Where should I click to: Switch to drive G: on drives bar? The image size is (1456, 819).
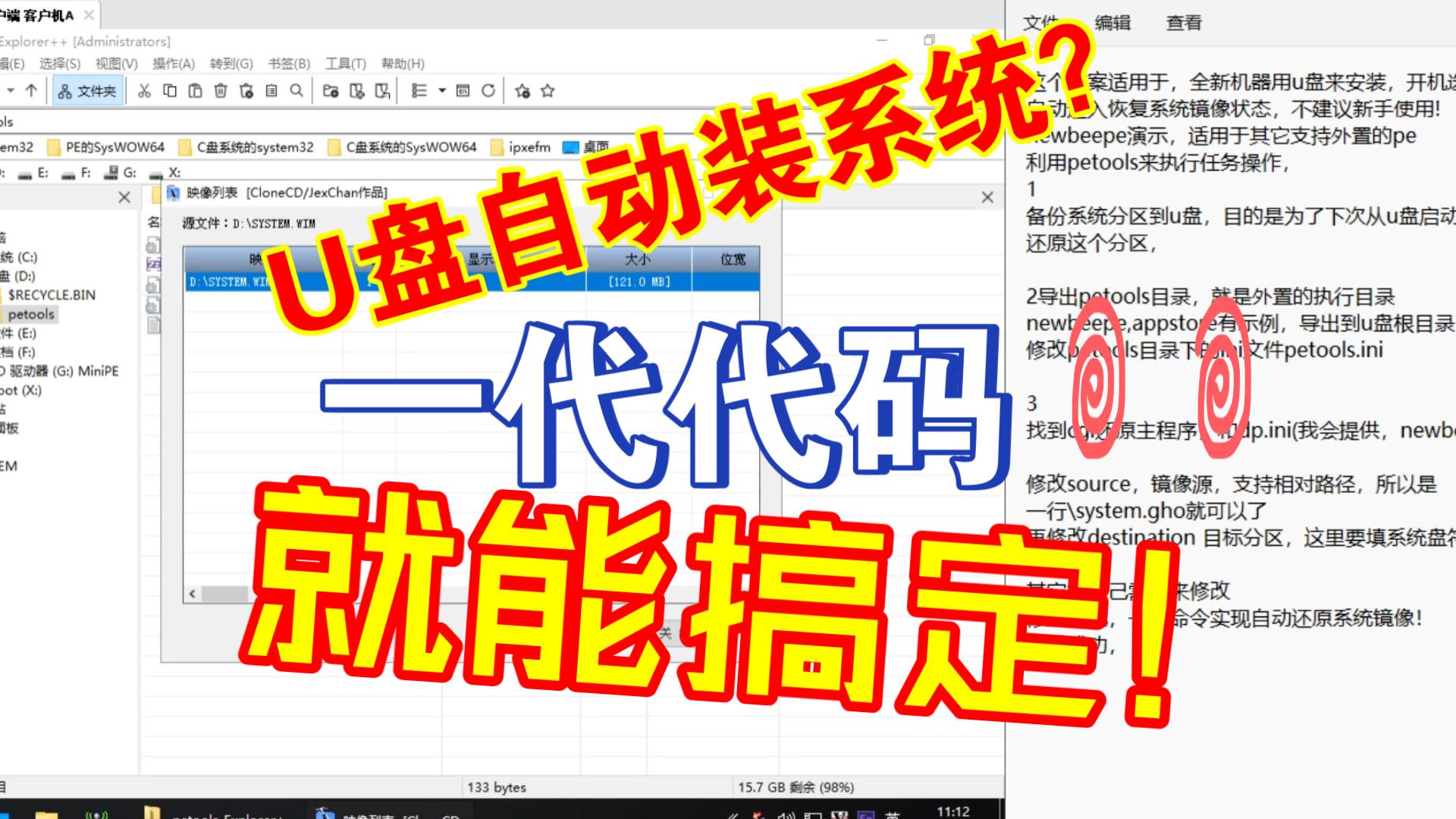point(121,173)
